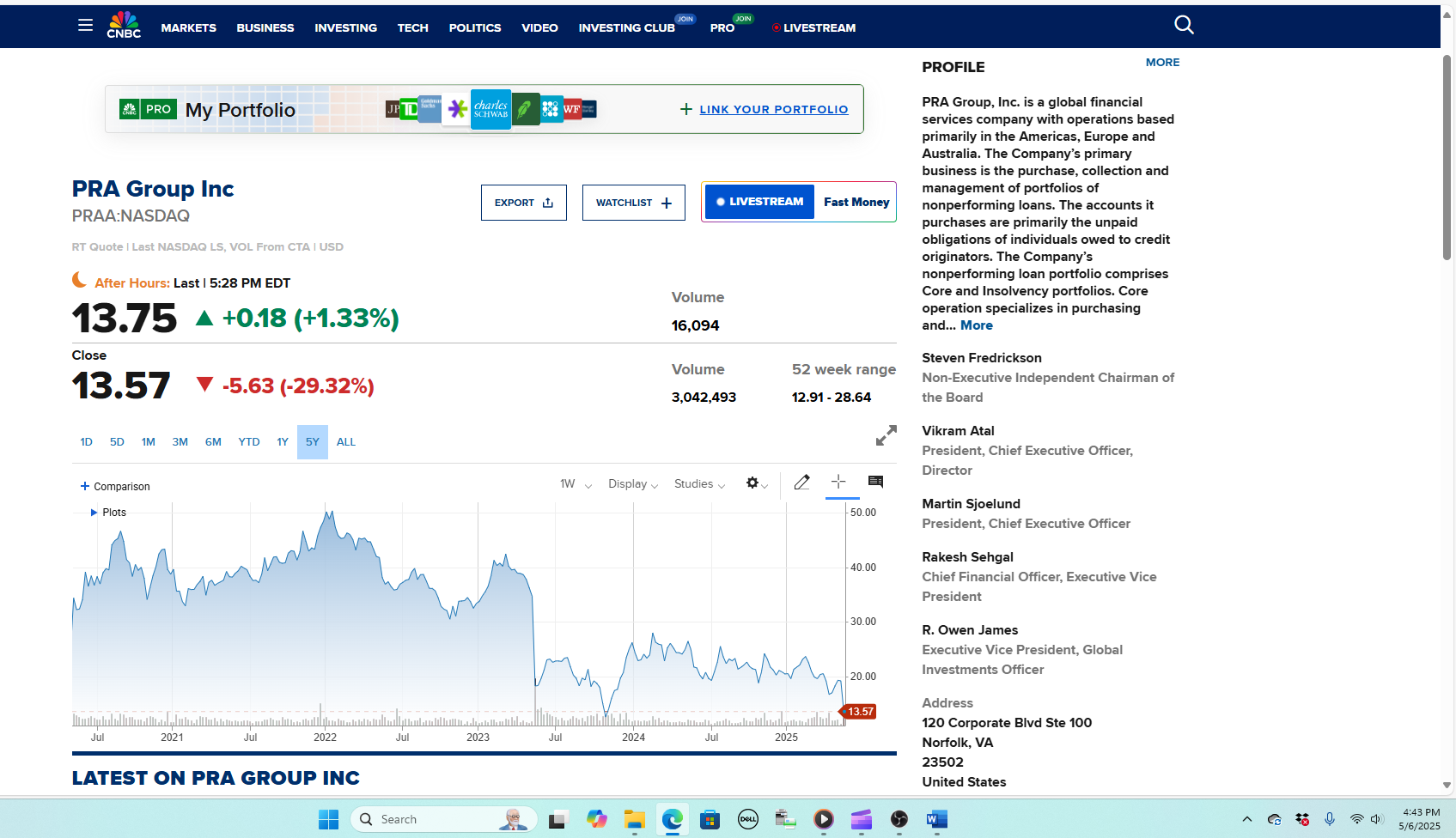Expand the chart to full screen
Screen dimensions: 1456x838
coord(886,435)
